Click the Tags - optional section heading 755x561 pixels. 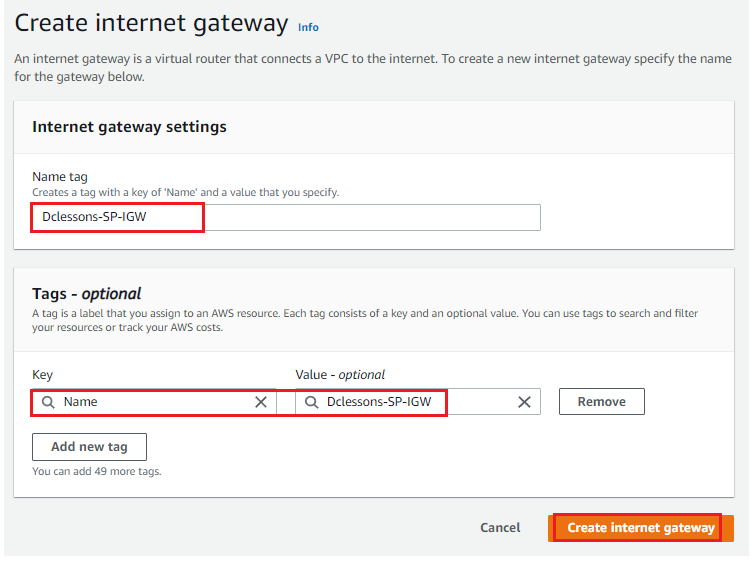click(x=87, y=293)
